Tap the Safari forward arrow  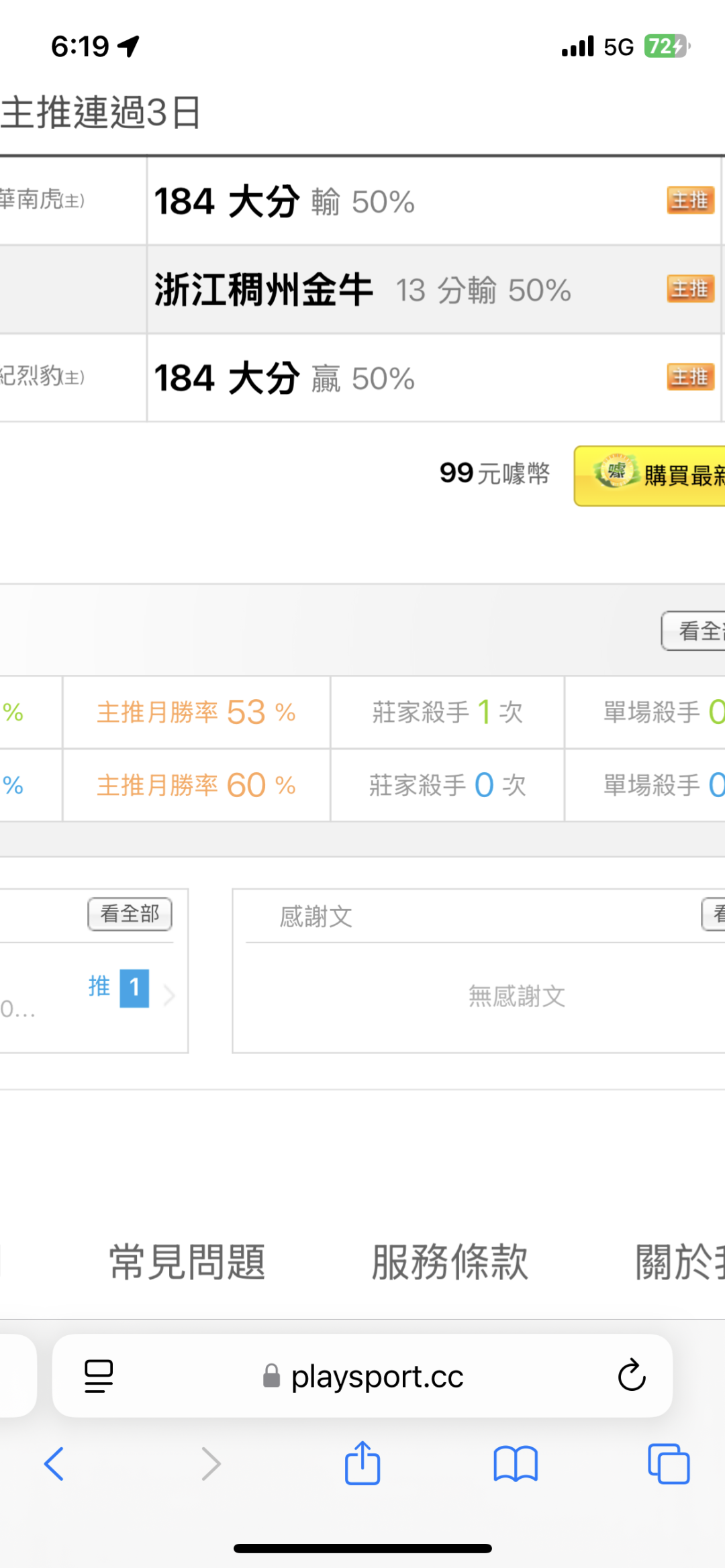pos(211,1463)
